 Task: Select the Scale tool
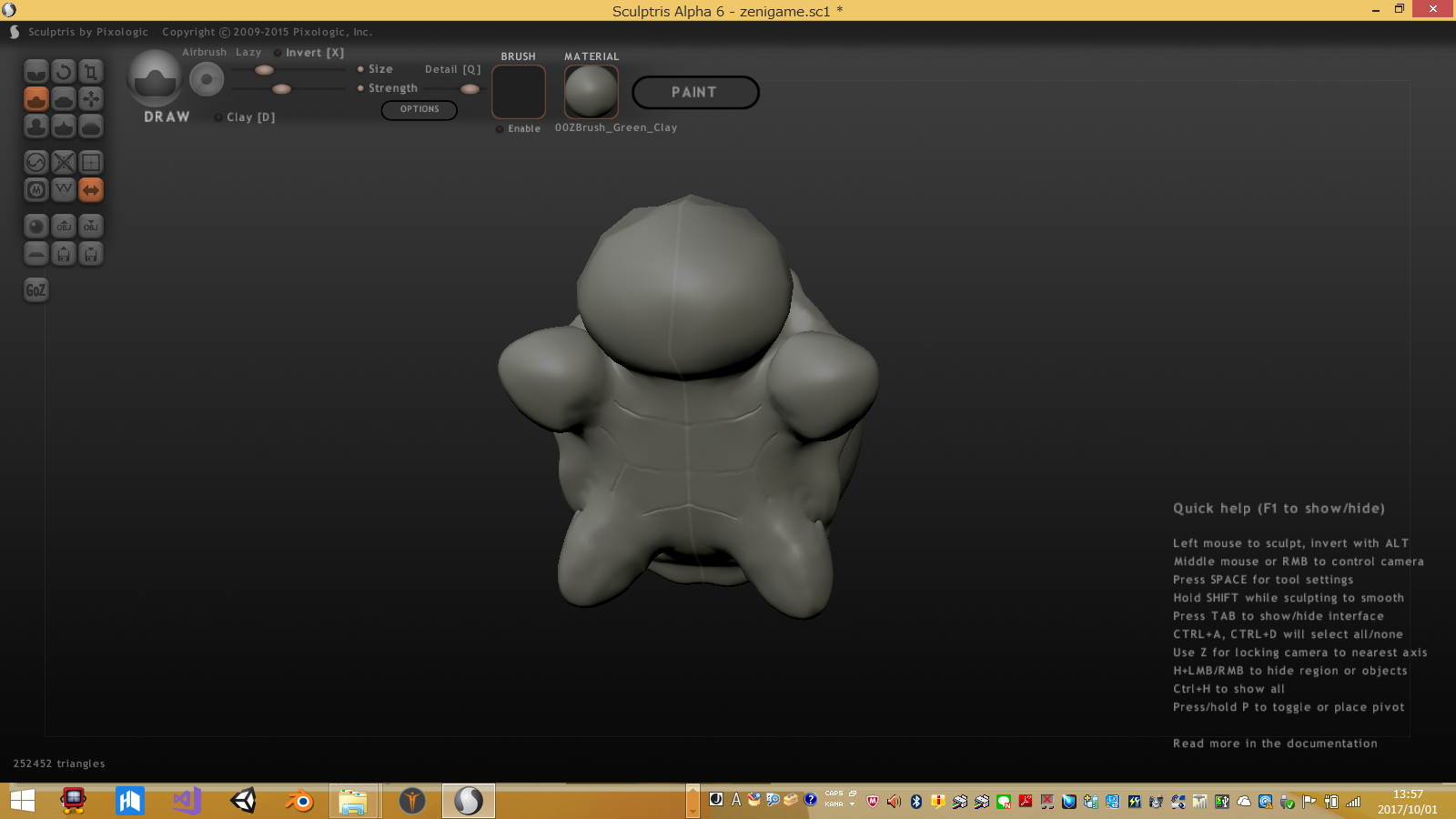91,72
